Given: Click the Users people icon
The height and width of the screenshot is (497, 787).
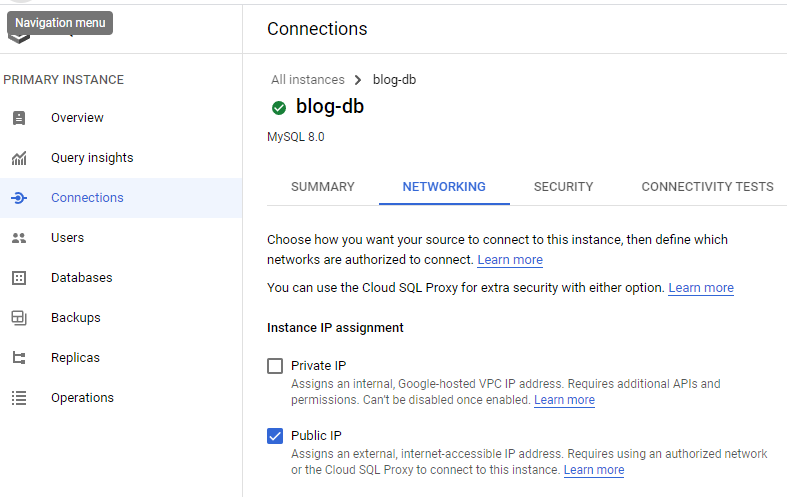Looking at the screenshot, I should pos(19,238).
